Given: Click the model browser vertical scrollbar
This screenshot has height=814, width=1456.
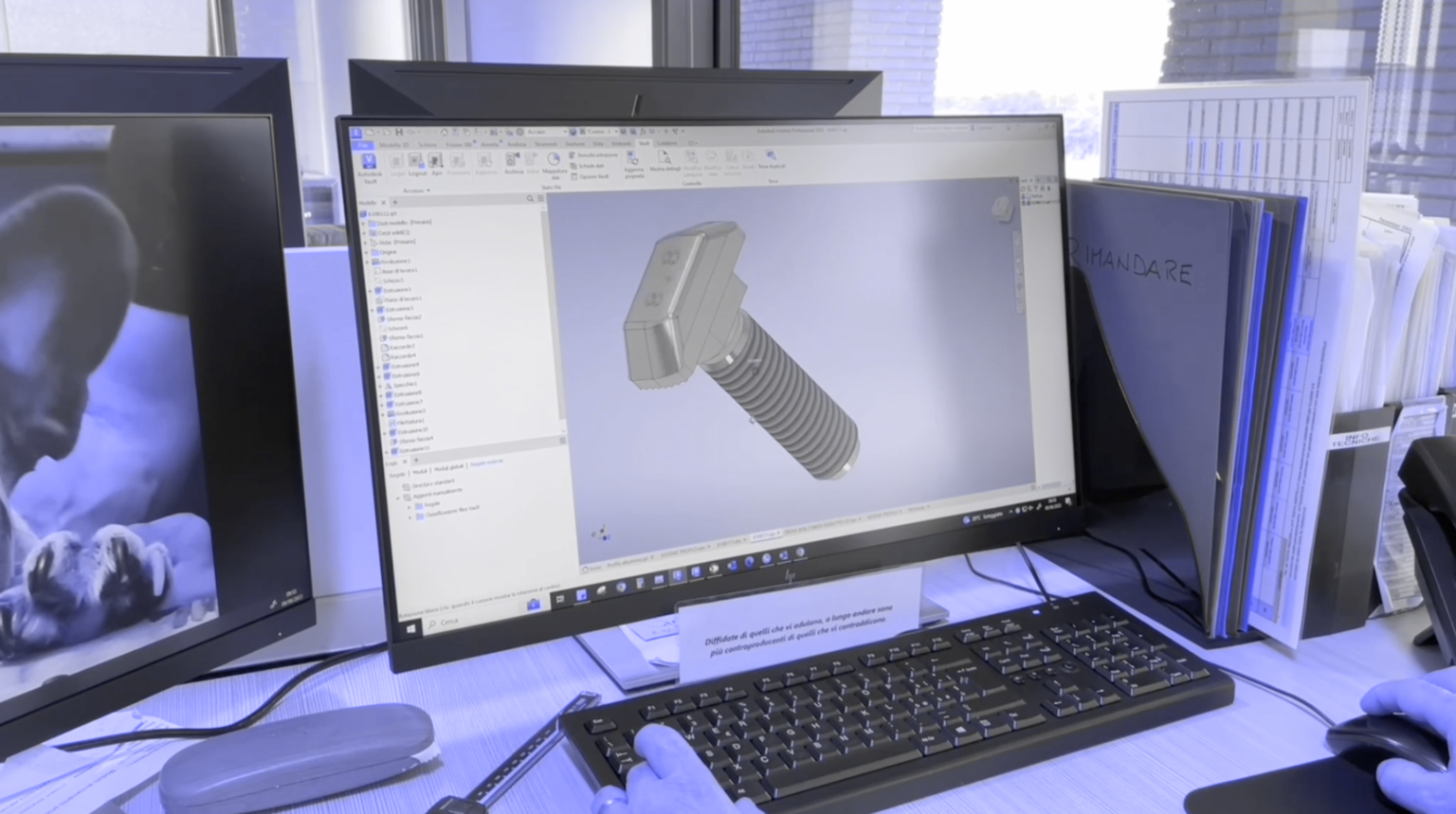Looking at the screenshot, I should (x=553, y=316).
